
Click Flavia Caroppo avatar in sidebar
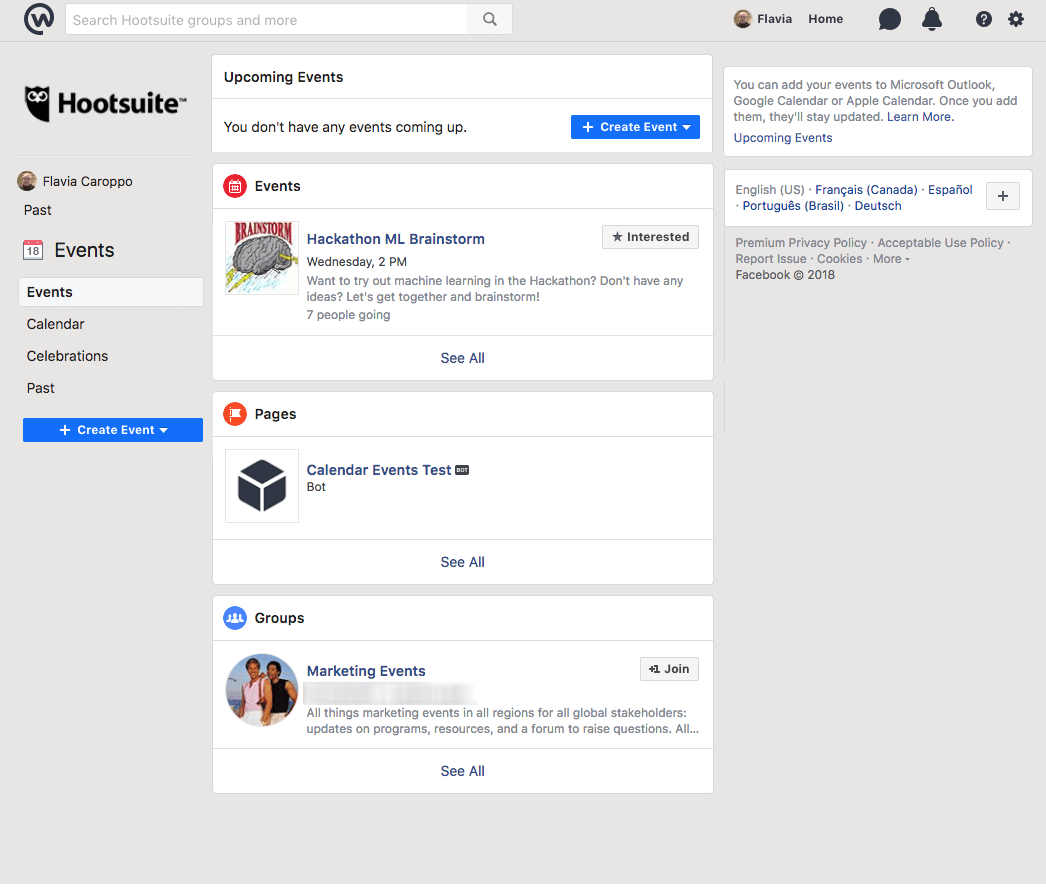27,181
